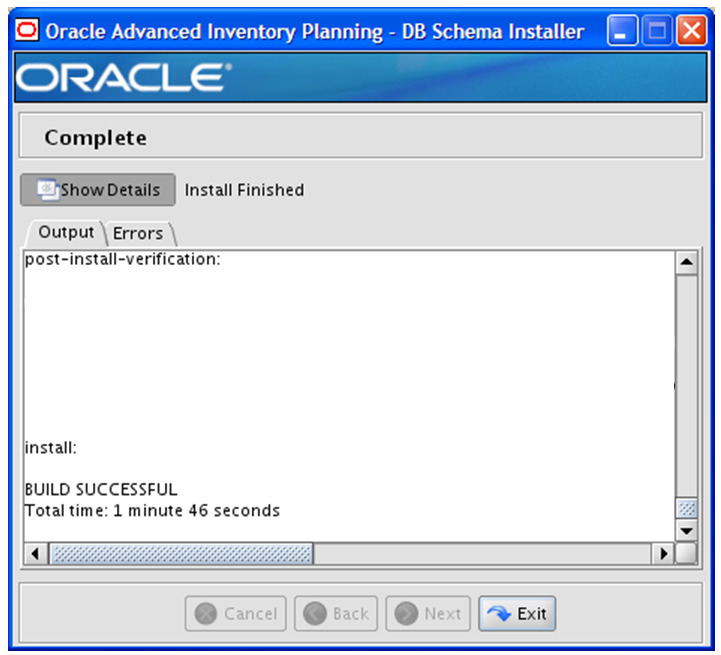Click the BUILD SUCCESSFUL output line
Image resolution: width=721 pixels, height=655 pixels.
[x=101, y=489]
